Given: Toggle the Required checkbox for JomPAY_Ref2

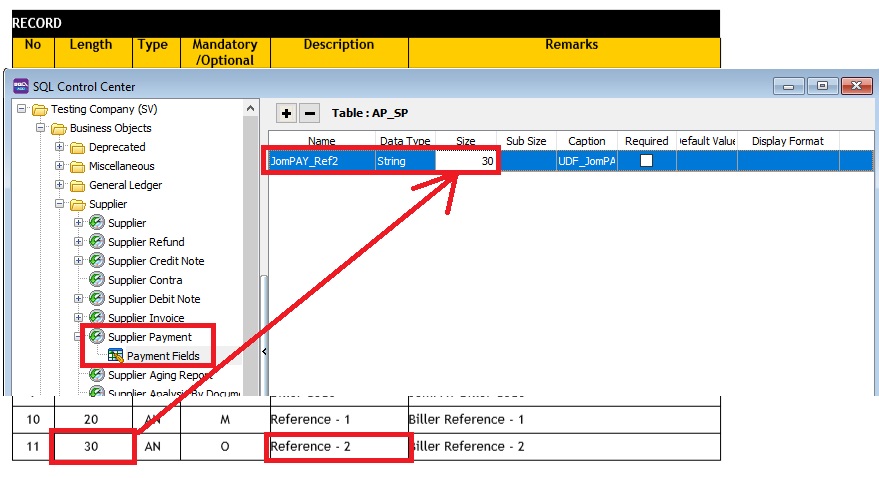Looking at the screenshot, I should [646, 160].
